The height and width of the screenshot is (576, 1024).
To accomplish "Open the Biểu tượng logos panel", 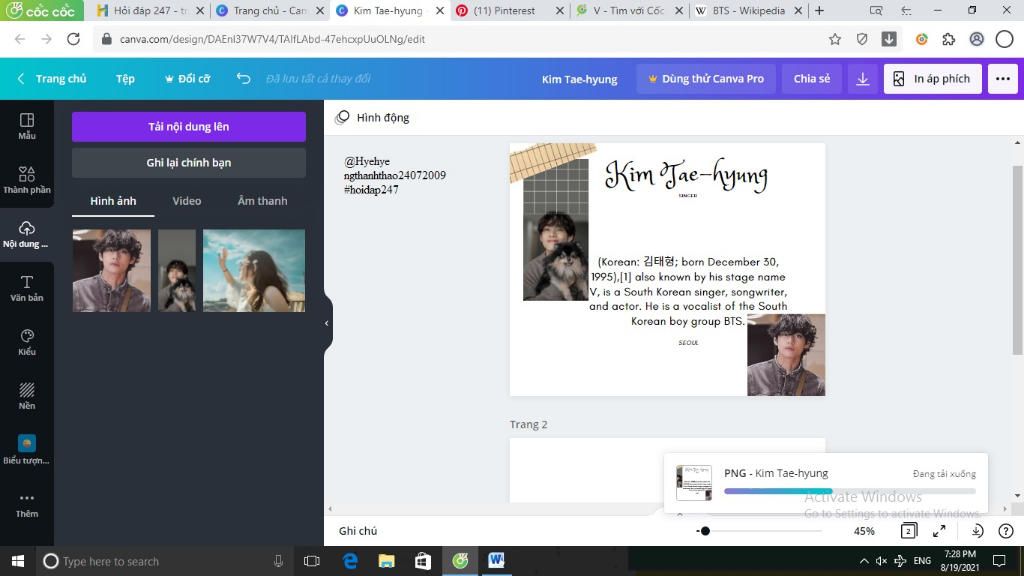I will click(x=27, y=450).
